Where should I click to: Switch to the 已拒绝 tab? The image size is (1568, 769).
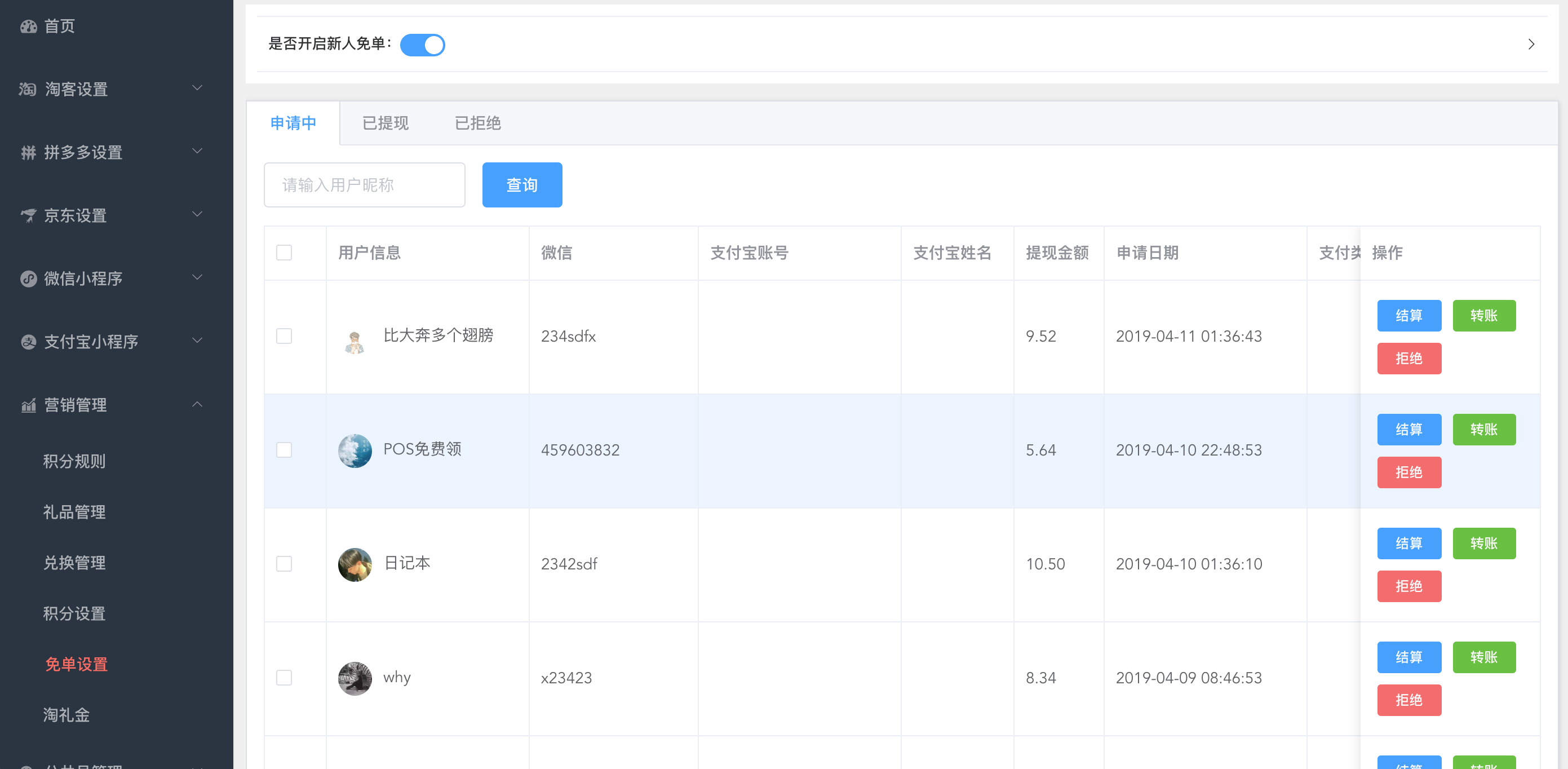[x=478, y=123]
